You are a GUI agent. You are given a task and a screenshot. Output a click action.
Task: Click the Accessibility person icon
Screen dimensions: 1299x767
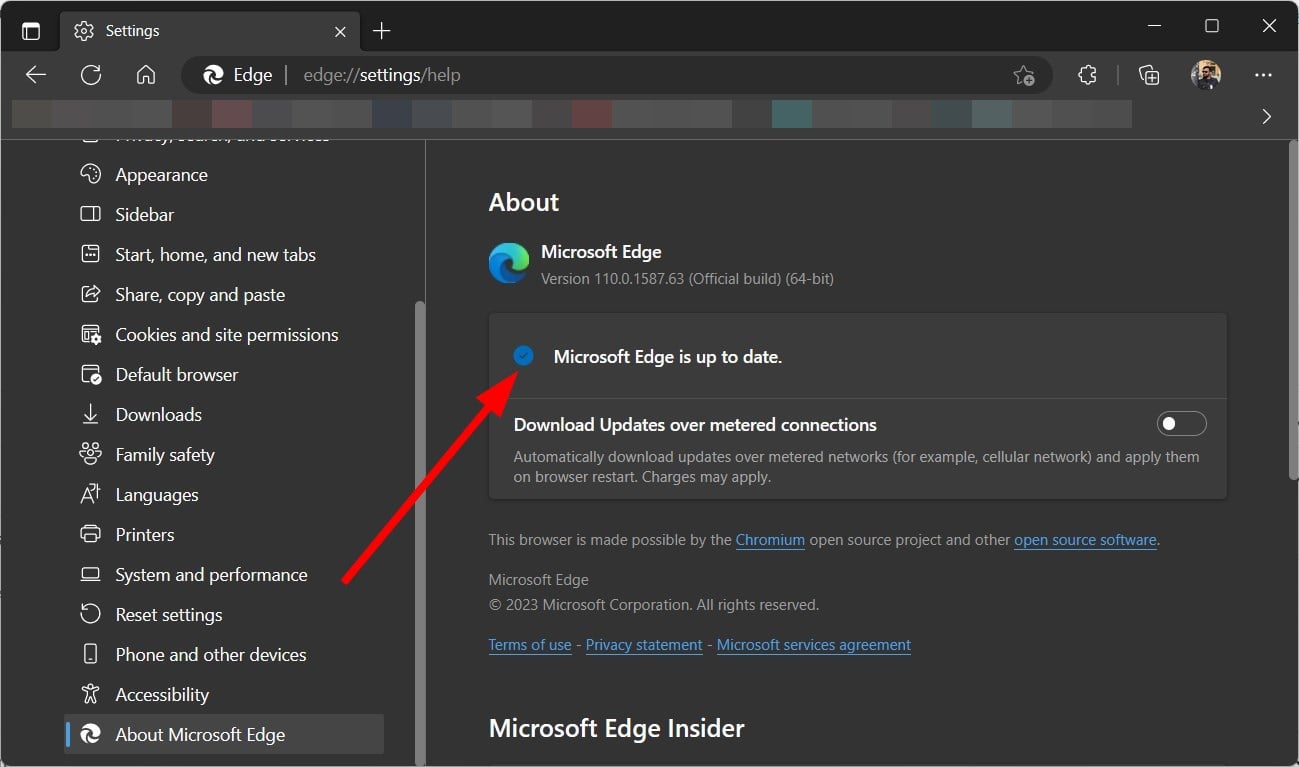pyautogui.click(x=90, y=694)
